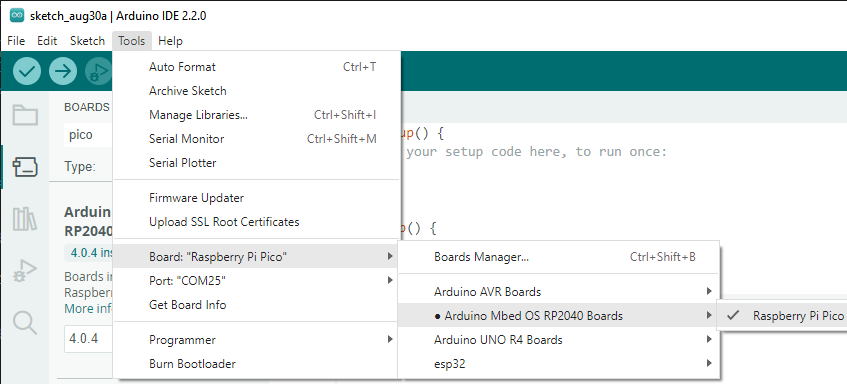847x384 pixels.
Task: Select the checked Raspberry Pi Pico board
Action: click(783, 315)
